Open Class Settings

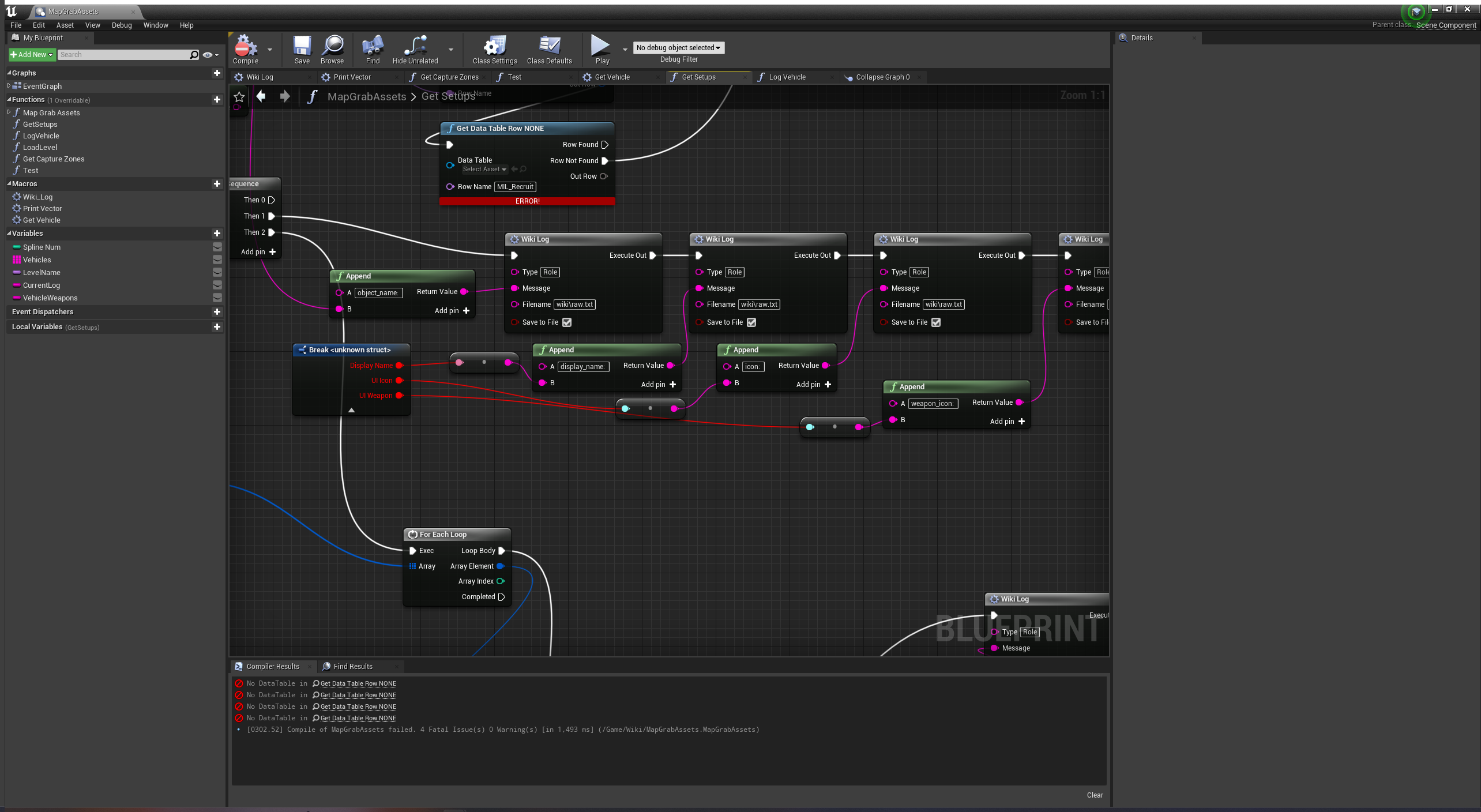click(494, 50)
